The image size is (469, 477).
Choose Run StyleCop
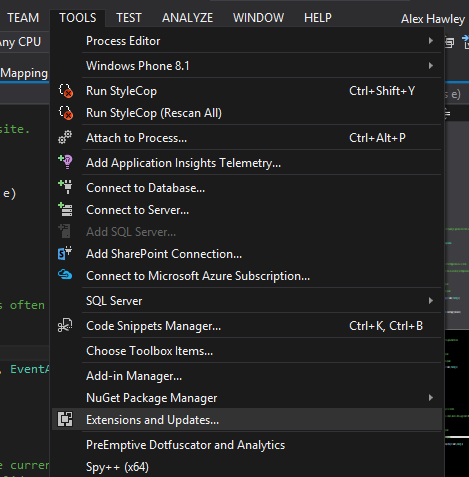click(247, 91)
